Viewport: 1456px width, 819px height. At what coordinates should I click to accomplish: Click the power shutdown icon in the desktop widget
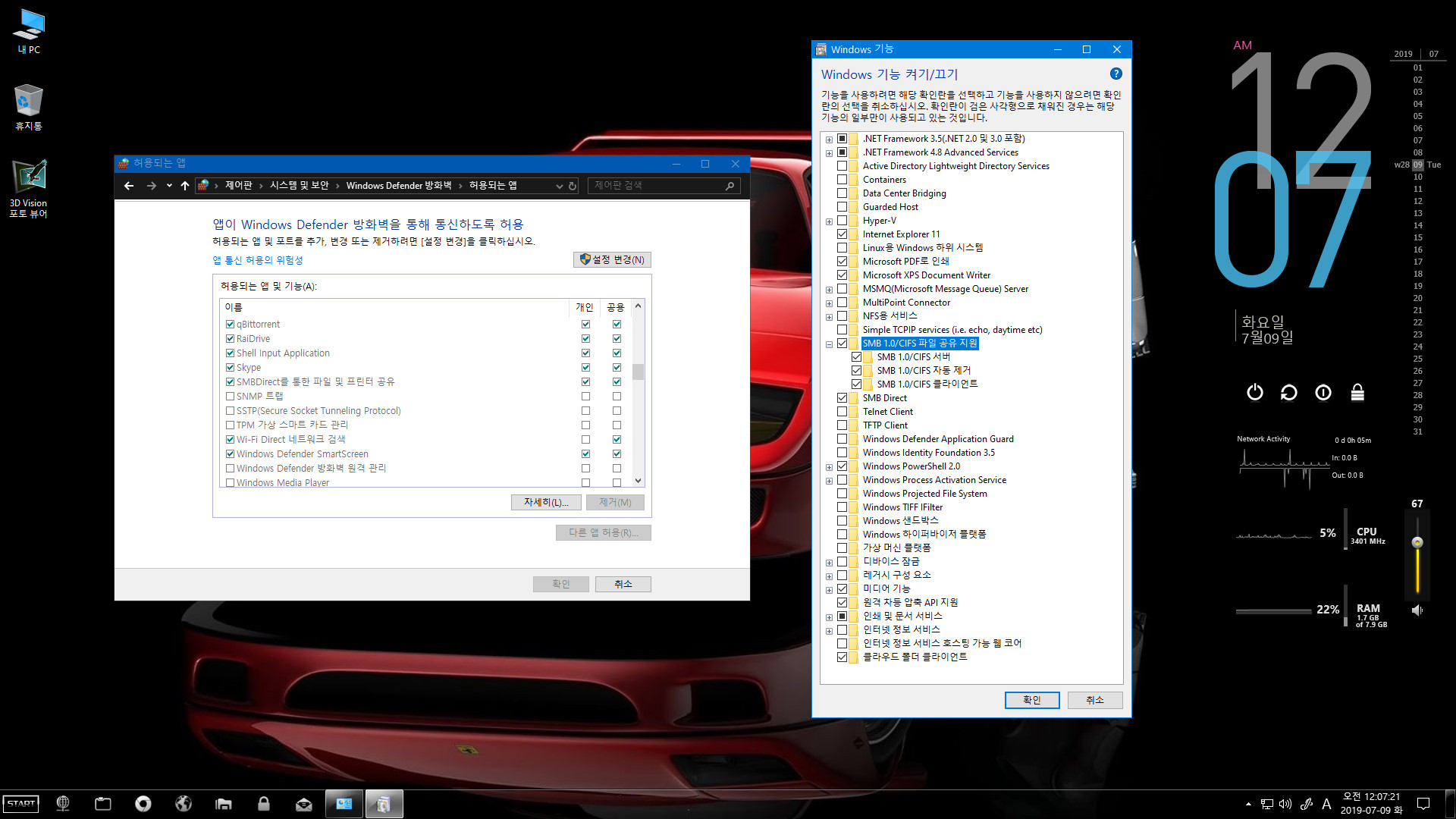1255,392
